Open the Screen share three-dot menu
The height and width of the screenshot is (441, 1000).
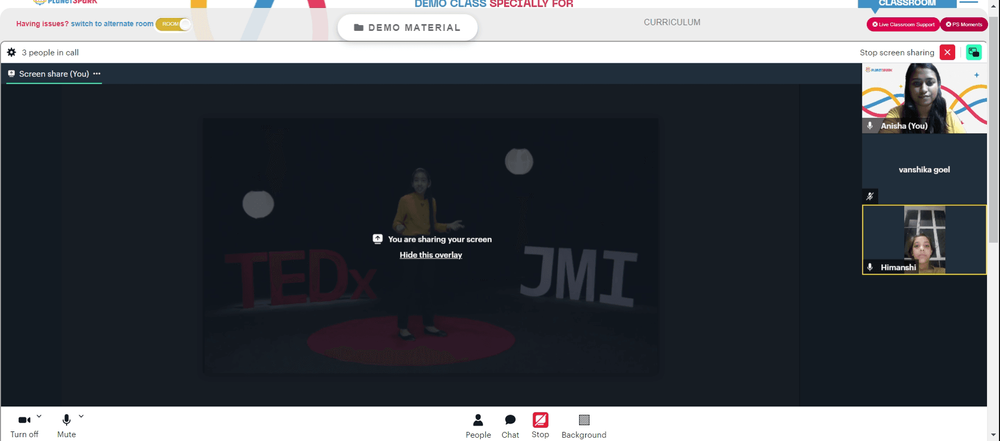click(97, 73)
